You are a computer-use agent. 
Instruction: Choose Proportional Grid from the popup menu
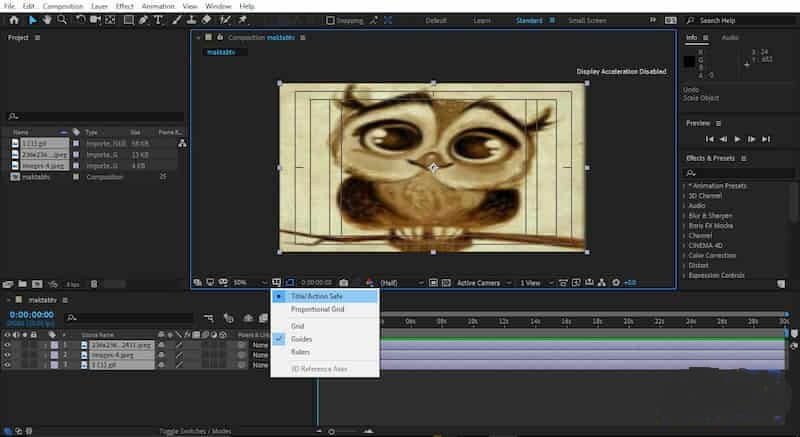(x=317, y=310)
